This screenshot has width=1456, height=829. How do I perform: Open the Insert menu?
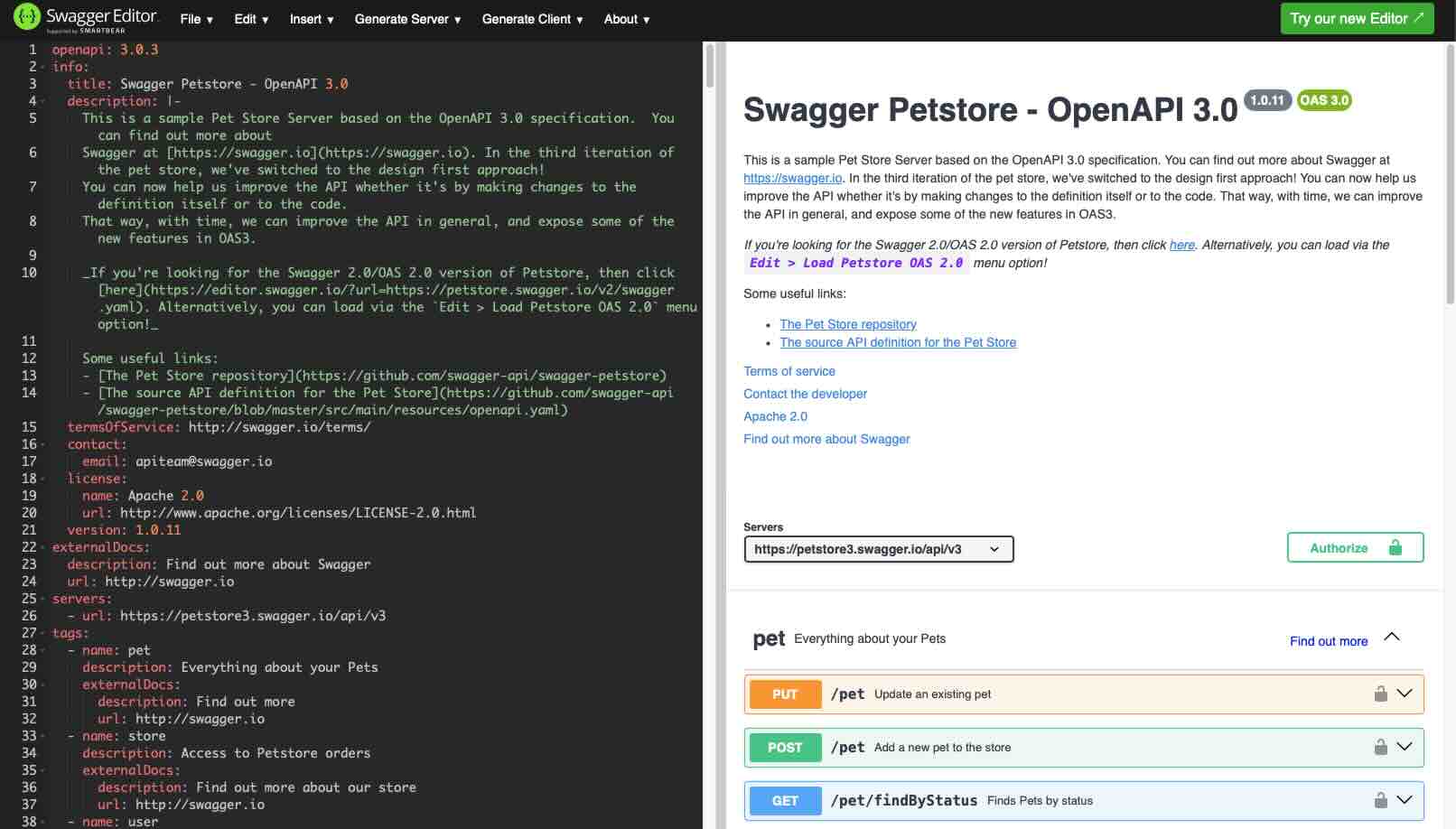[x=312, y=19]
